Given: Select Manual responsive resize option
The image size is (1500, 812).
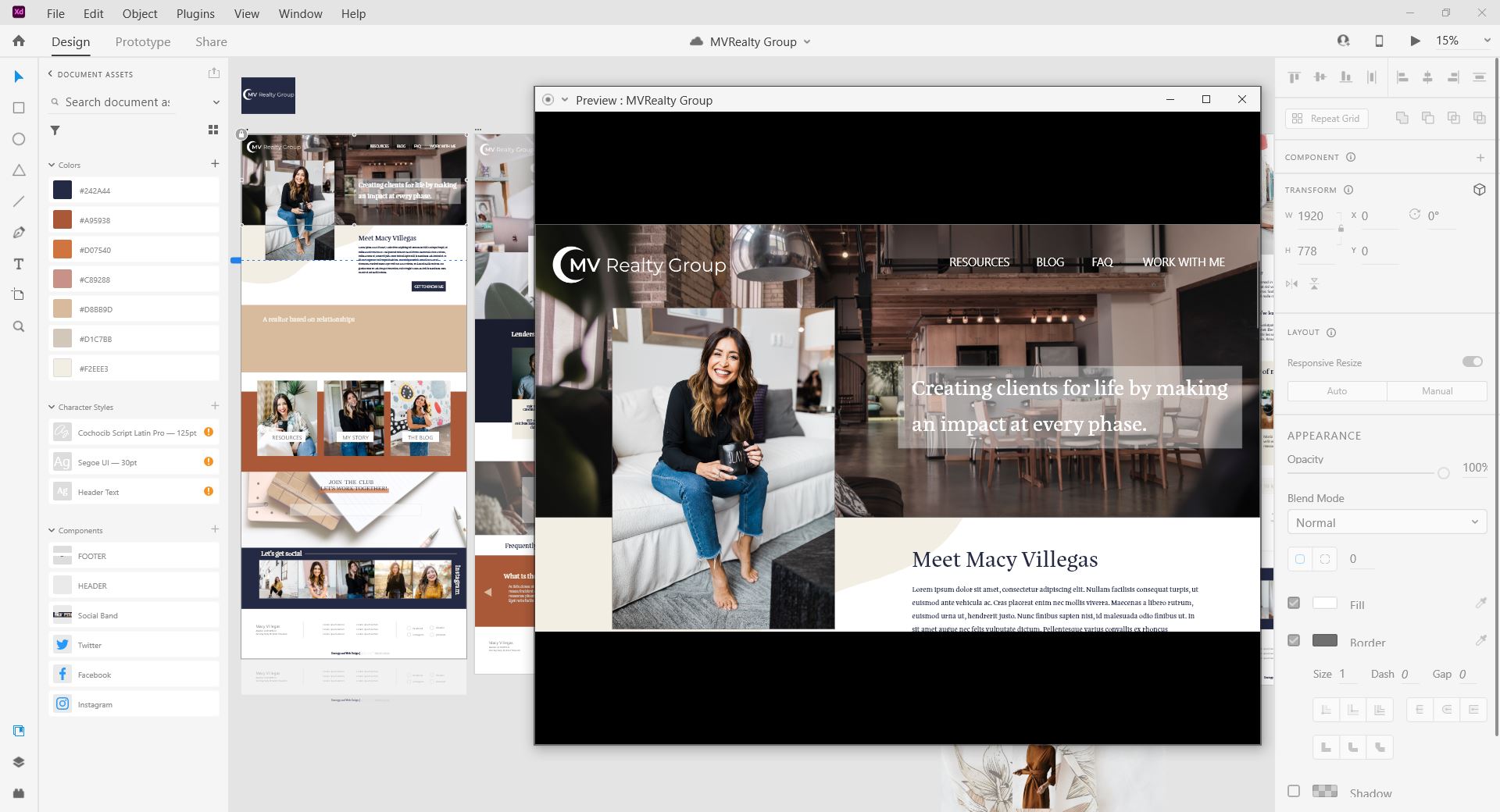Looking at the screenshot, I should (1436, 391).
